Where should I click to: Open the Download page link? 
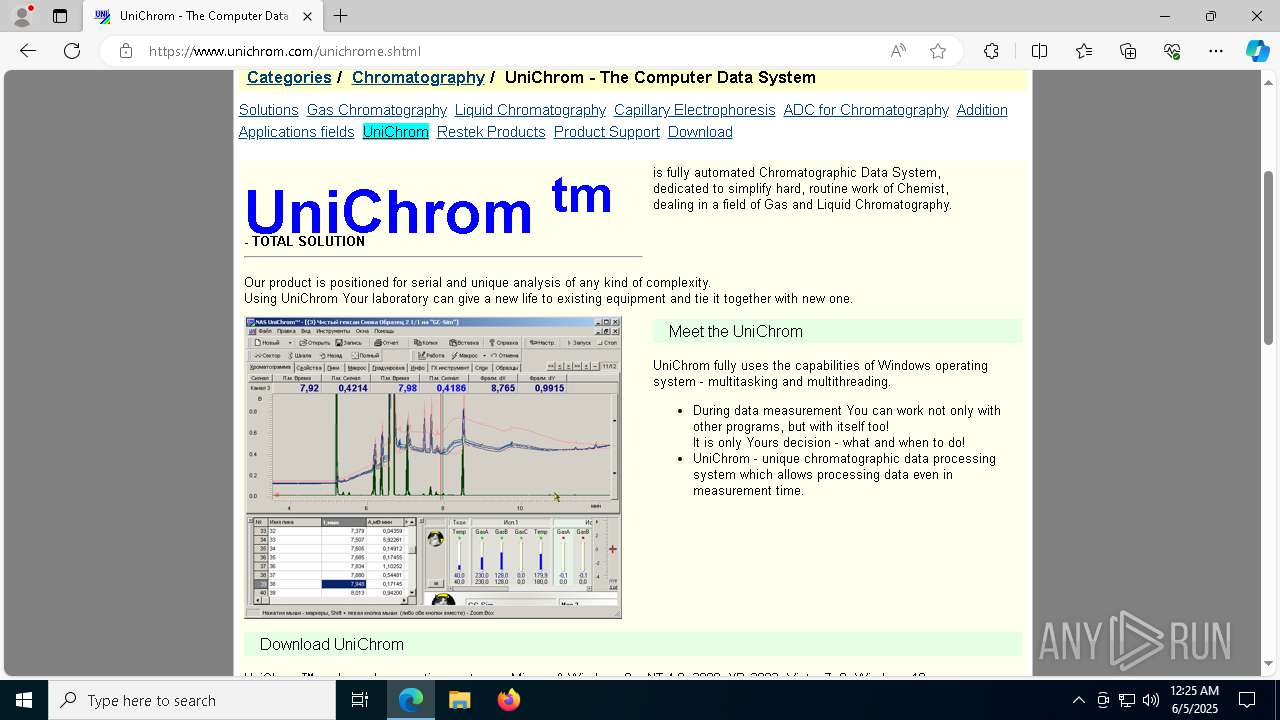[x=700, y=132]
